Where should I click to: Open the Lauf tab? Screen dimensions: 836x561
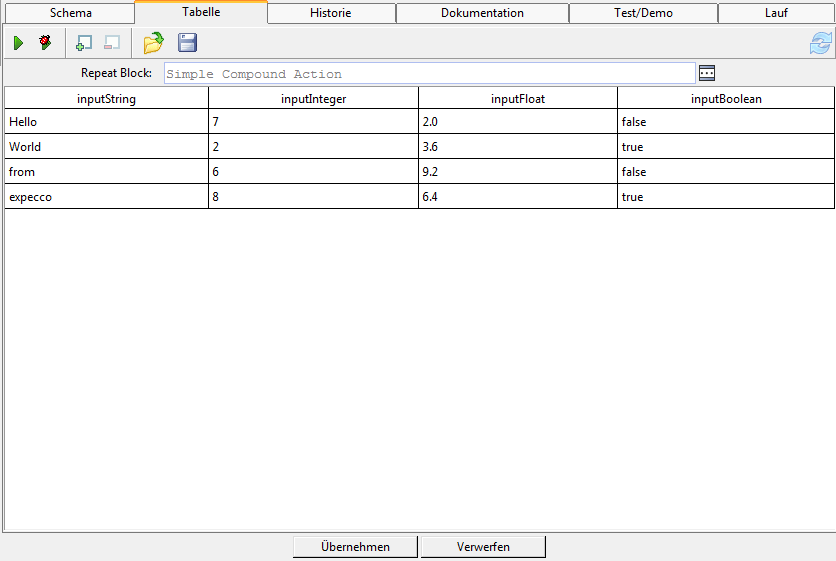[x=776, y=13]
